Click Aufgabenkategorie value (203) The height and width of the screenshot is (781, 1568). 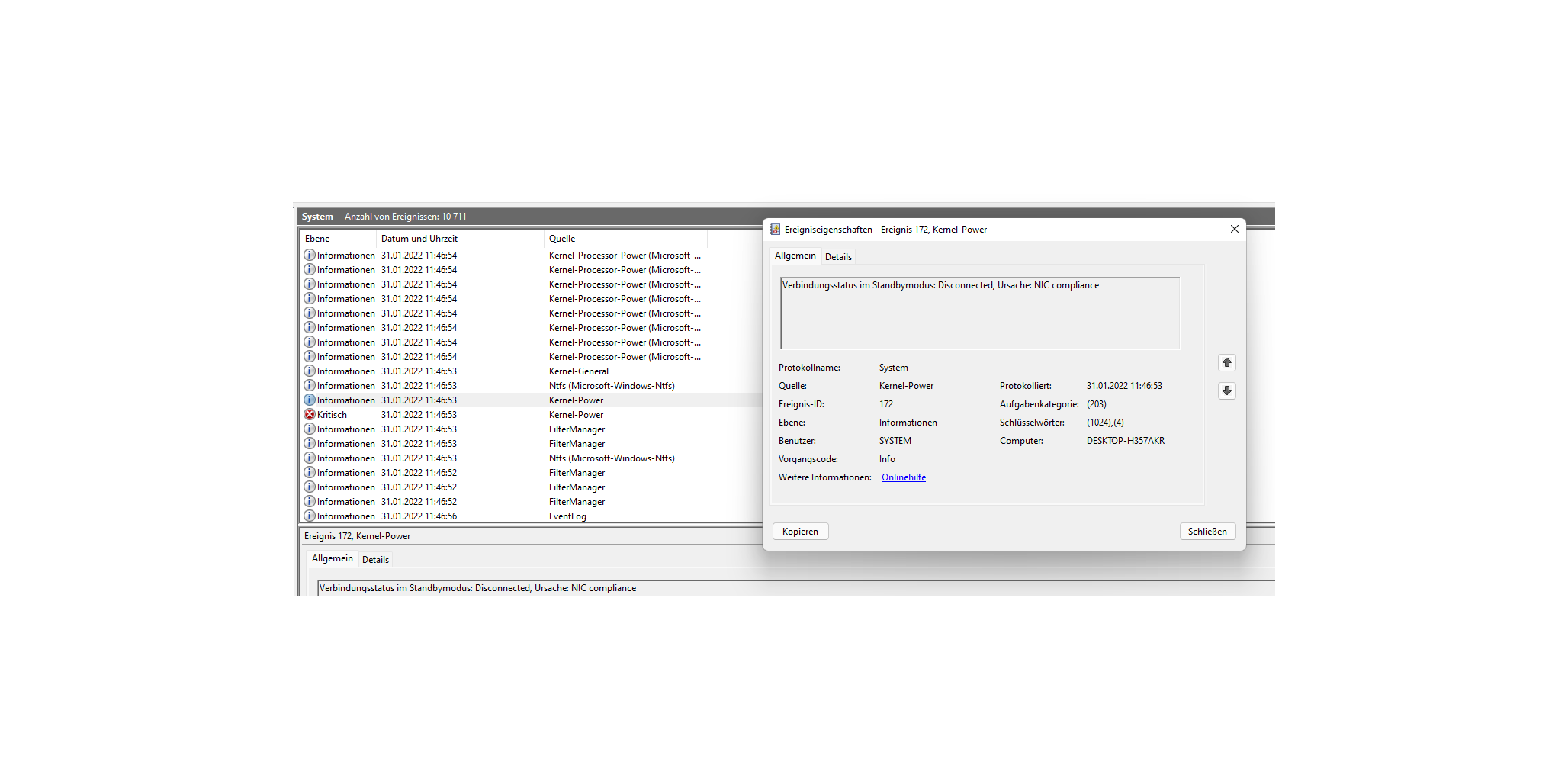point(1096,404)
